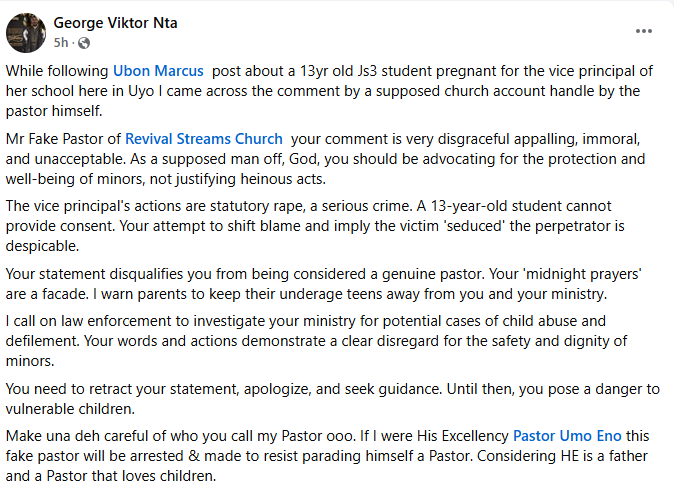Click the globe public audience icon
Viewport: 674px width, 492px height.
[x=83, y=42]
